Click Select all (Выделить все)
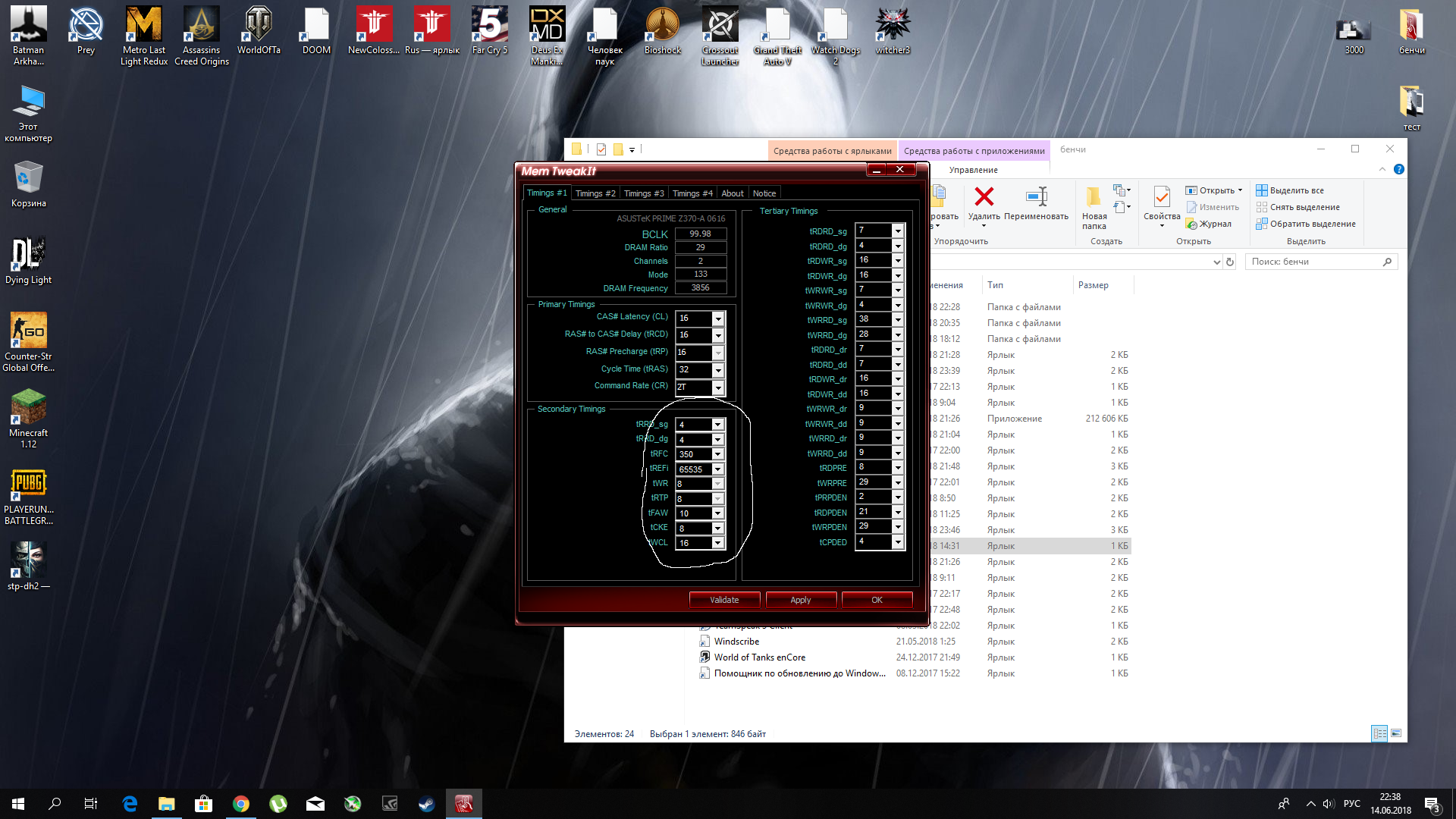 click(1296, 190)
